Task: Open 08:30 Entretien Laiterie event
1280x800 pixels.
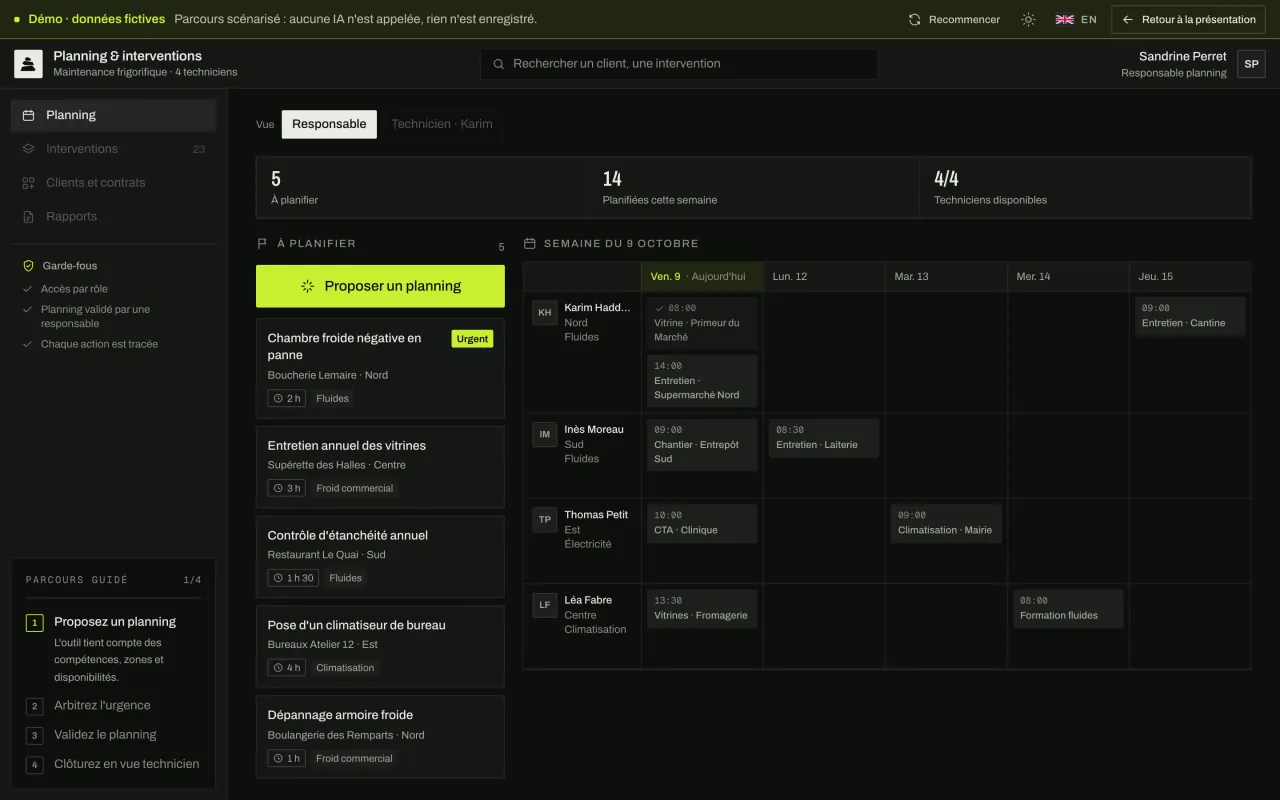Action: pos(824,438)
